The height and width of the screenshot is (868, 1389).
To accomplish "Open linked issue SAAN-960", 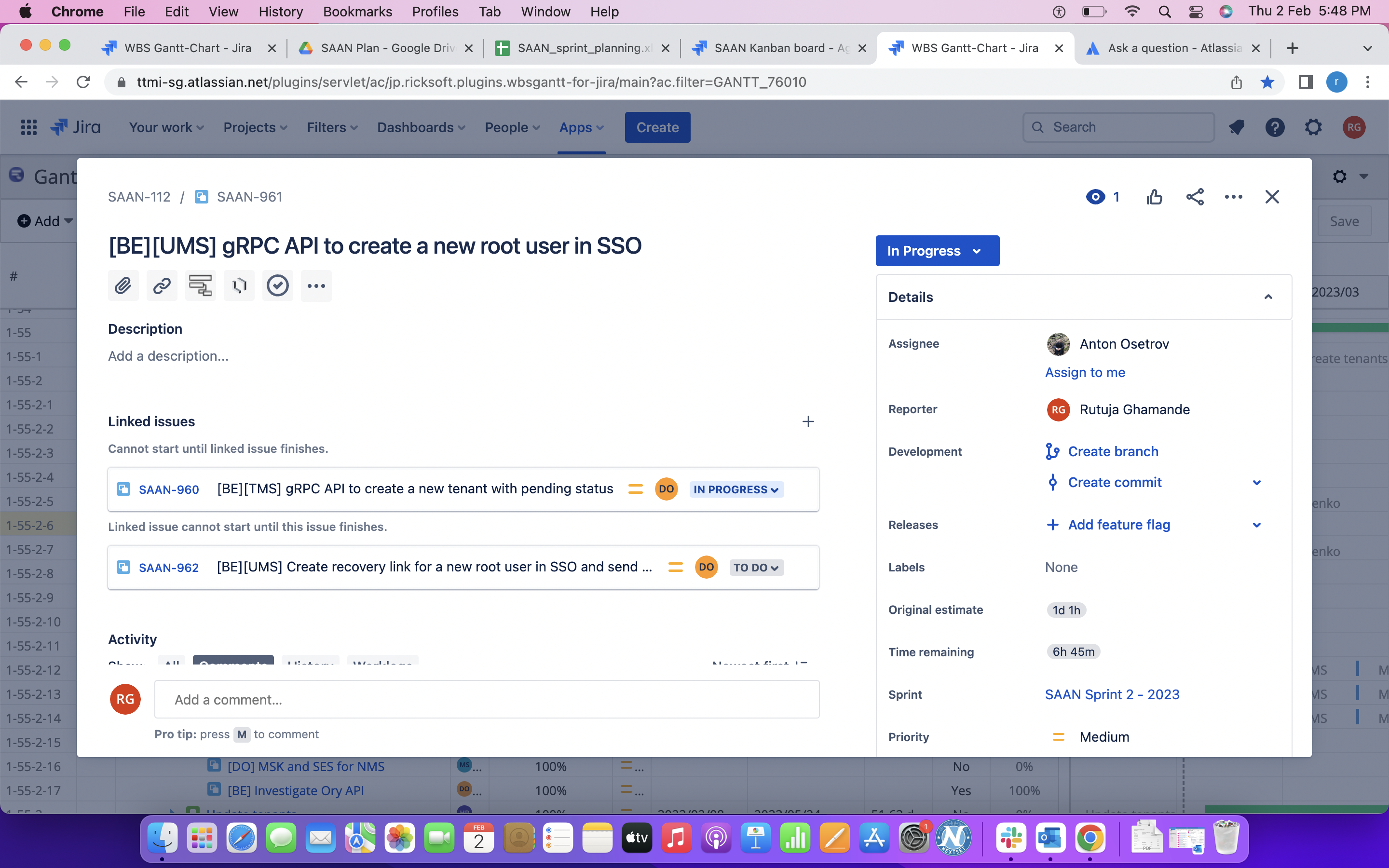I will (169, 489).
